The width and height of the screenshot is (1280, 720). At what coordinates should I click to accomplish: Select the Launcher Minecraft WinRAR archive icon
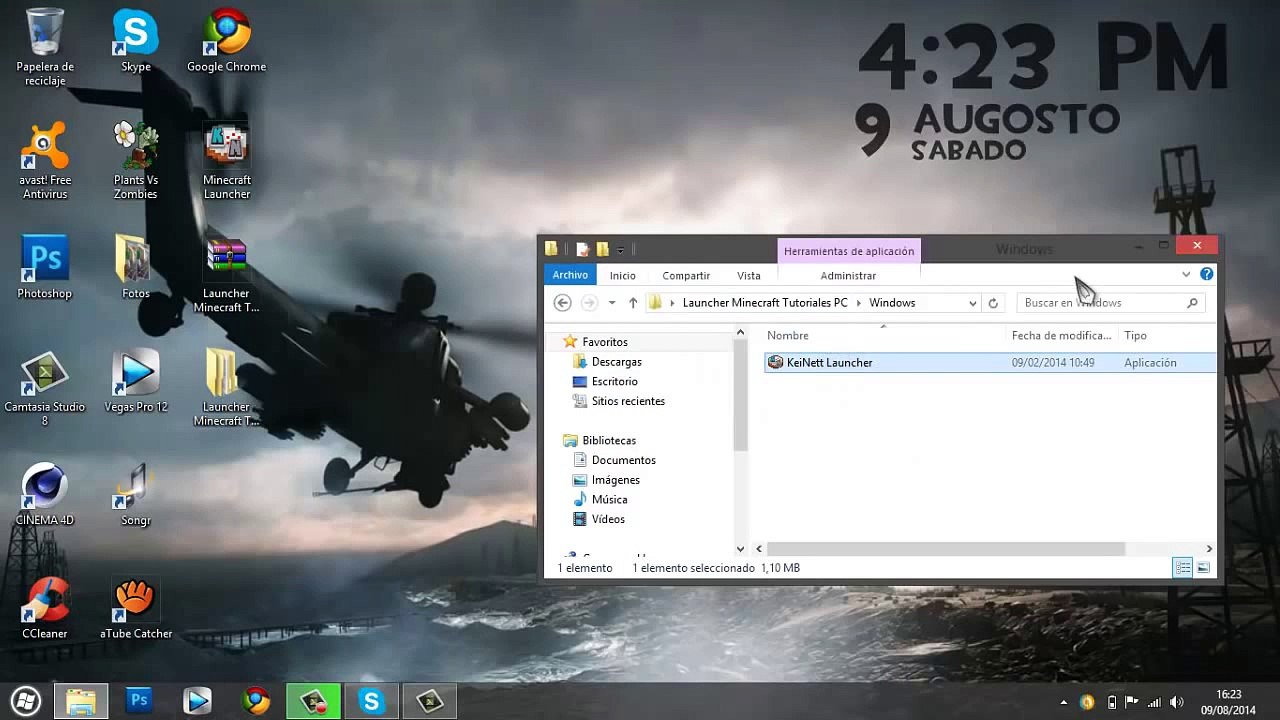227,275
